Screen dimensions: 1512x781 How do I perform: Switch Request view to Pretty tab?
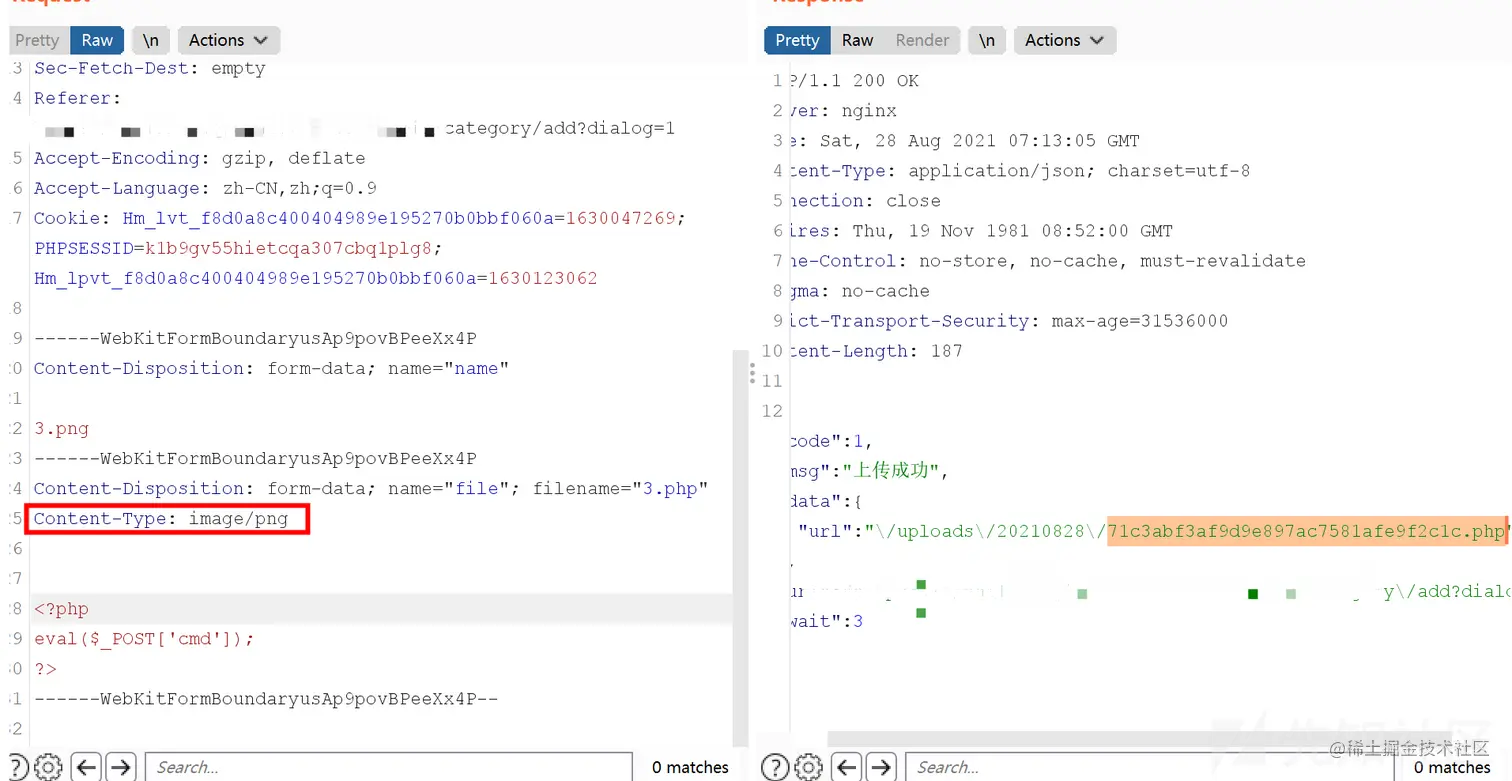click(x=37, y=40)
